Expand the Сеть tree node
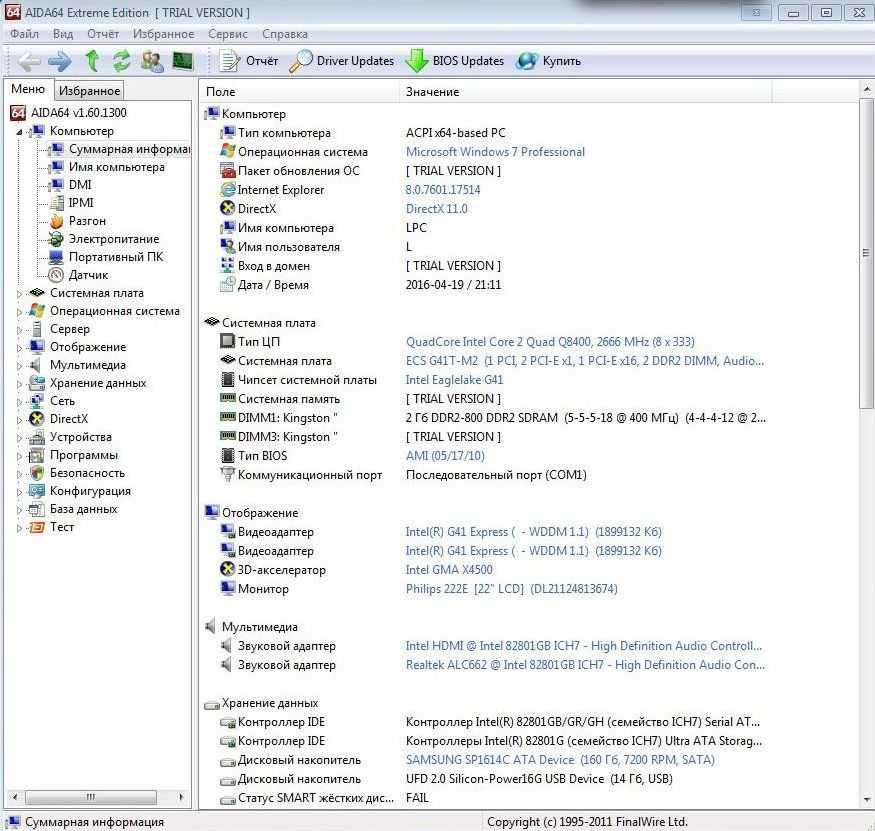875x831 pixels. click(20, 402)
